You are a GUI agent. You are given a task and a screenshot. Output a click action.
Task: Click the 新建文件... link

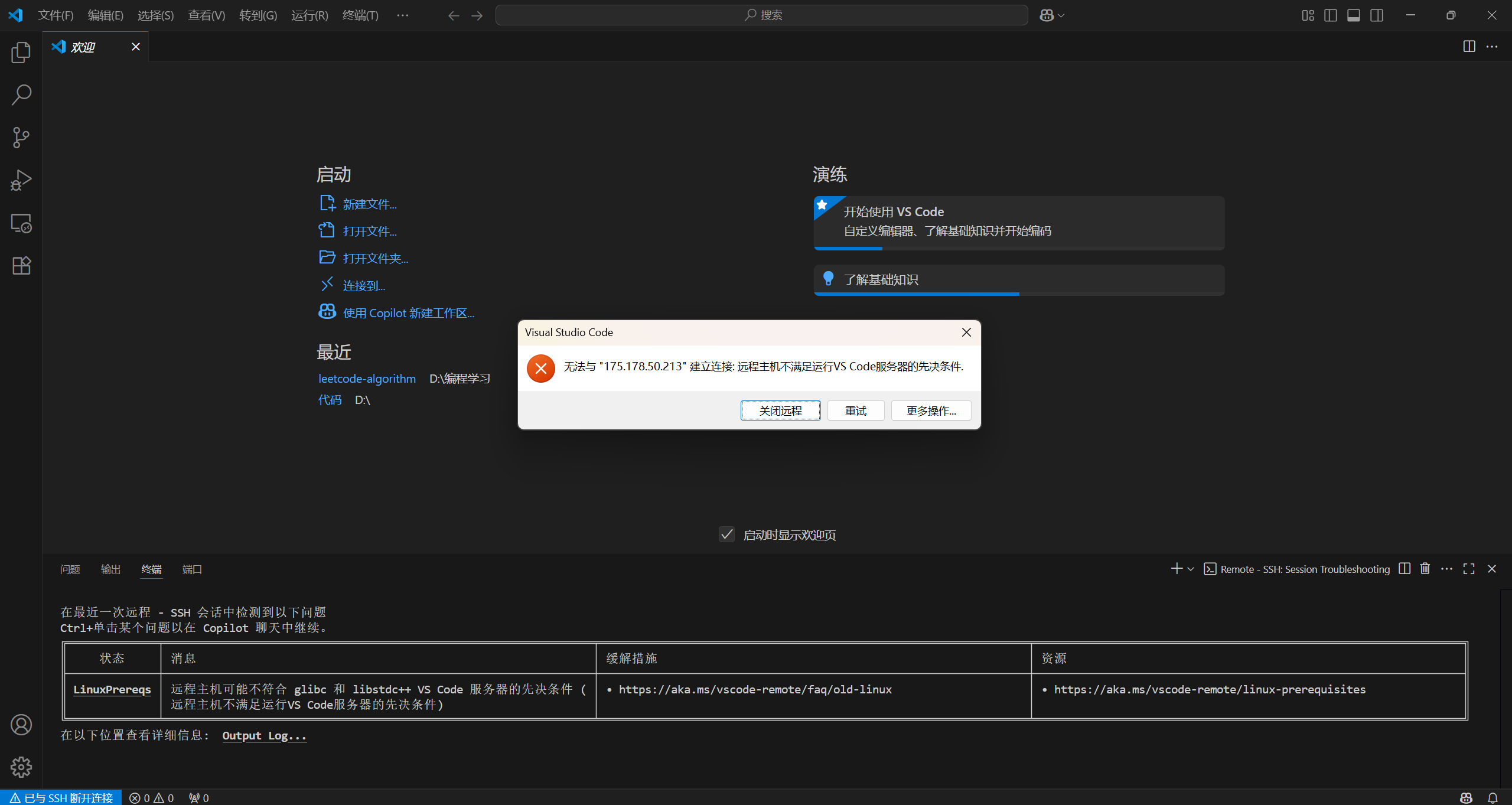coord(370,204)
